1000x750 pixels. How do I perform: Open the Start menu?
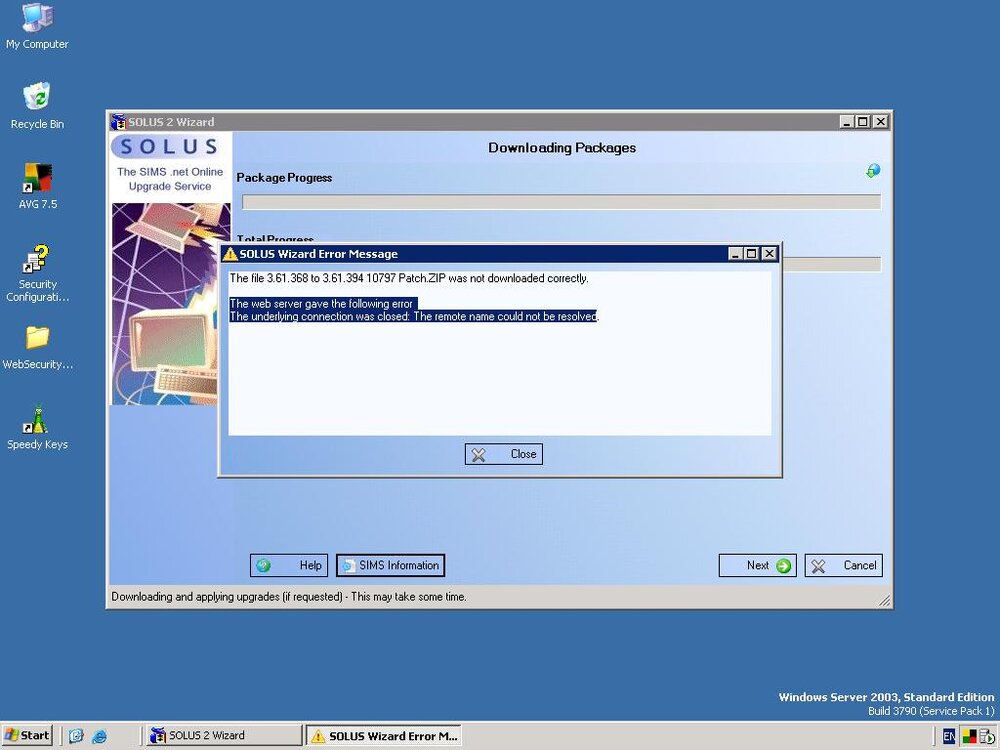(27, 735)
